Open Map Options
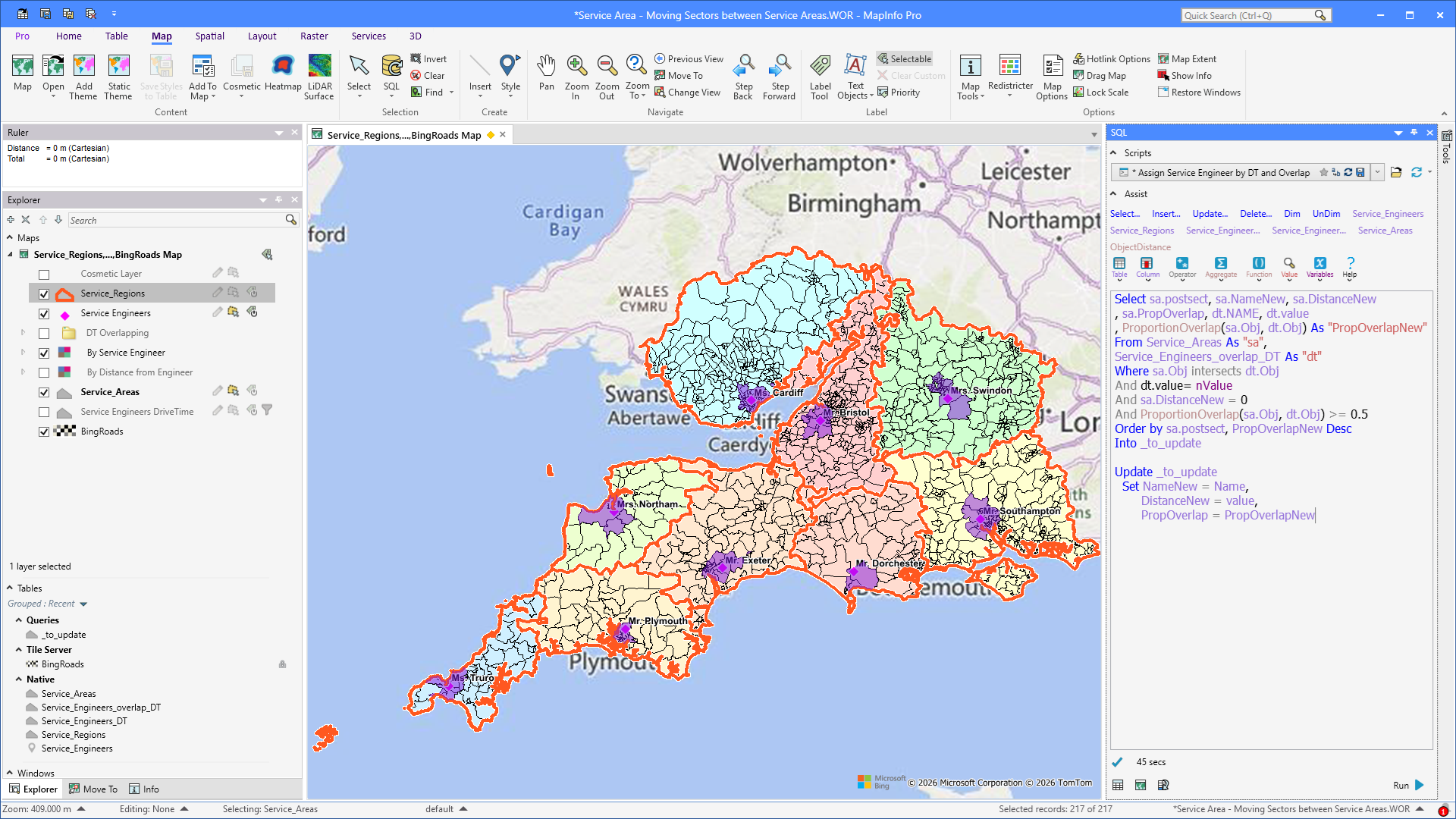This screenshot has width=1456, height=819. click(x=1052, y=77)
